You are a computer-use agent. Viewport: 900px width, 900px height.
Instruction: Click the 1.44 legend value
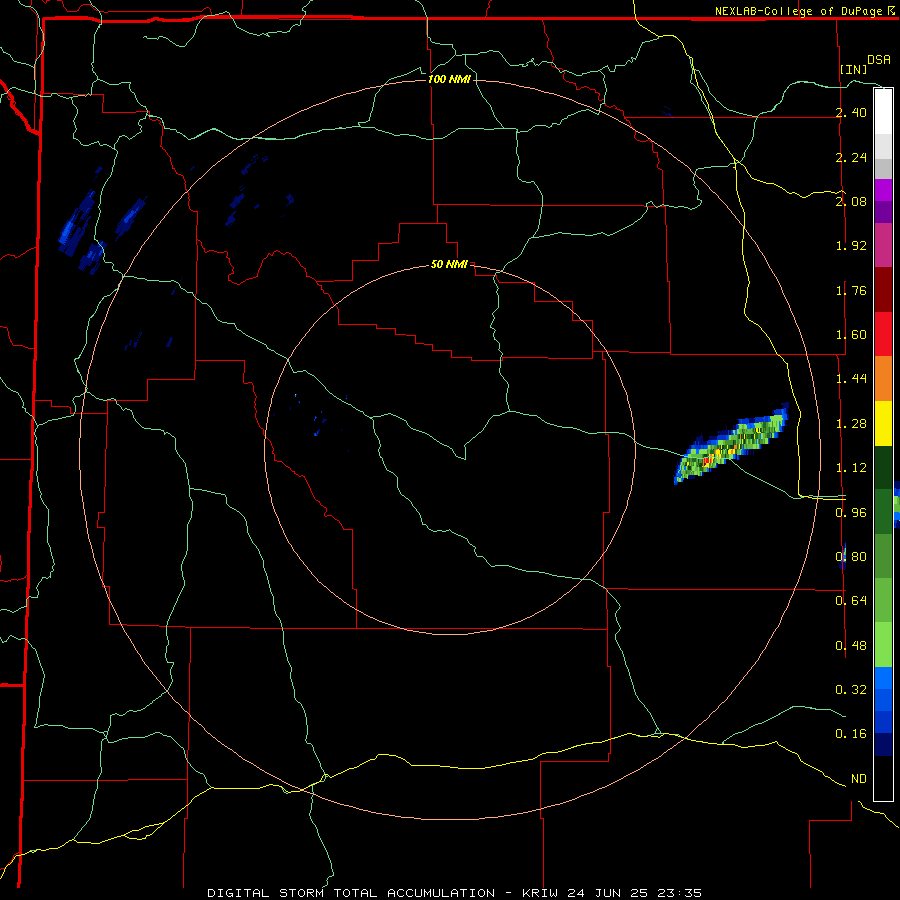point(851,379)
